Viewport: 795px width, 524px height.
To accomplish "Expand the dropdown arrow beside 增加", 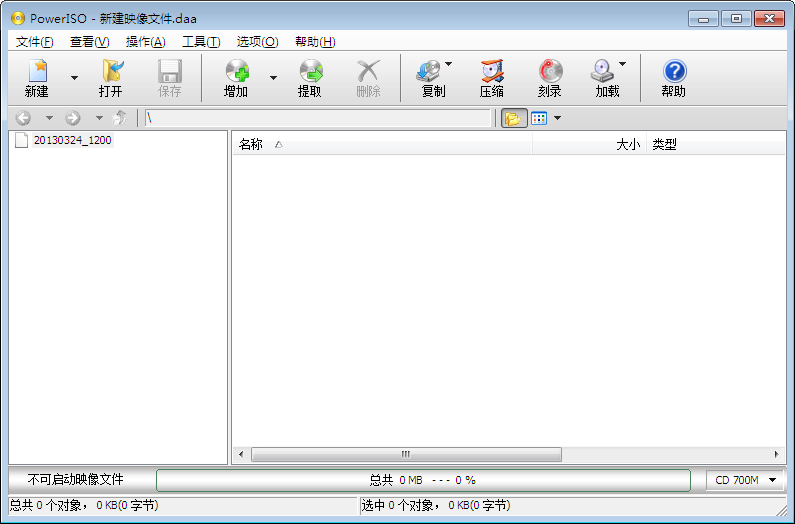I will click(x=273, y=78).
